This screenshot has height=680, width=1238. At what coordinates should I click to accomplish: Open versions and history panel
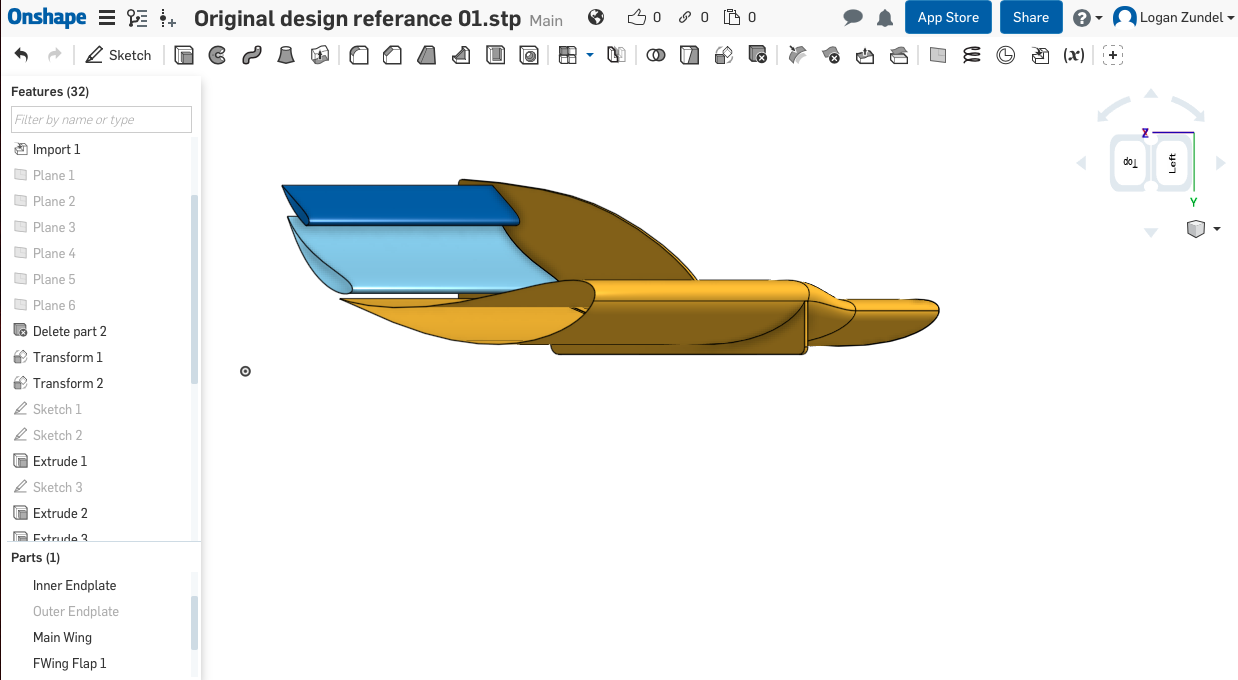click(x=138, y=17)
